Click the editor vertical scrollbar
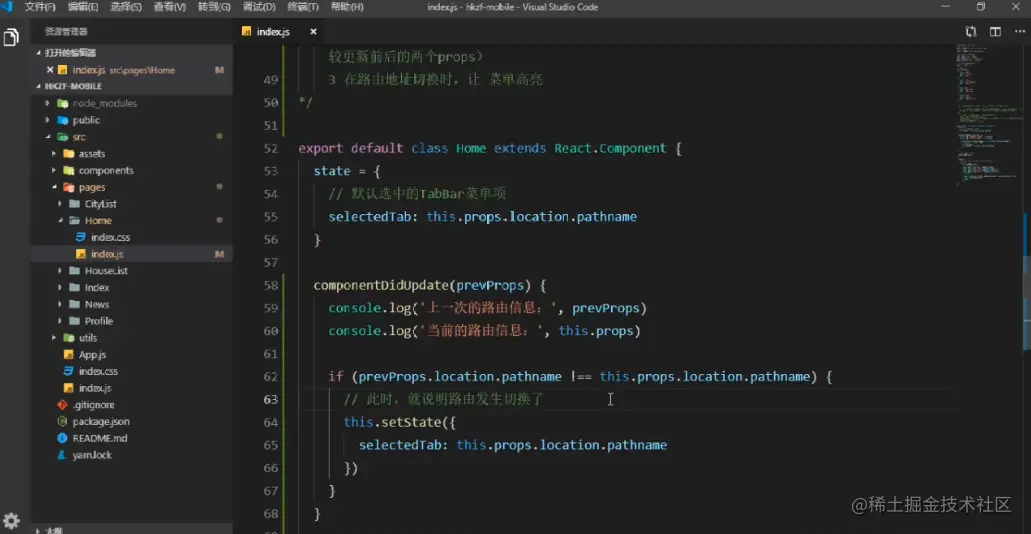 coord(1027,287)
